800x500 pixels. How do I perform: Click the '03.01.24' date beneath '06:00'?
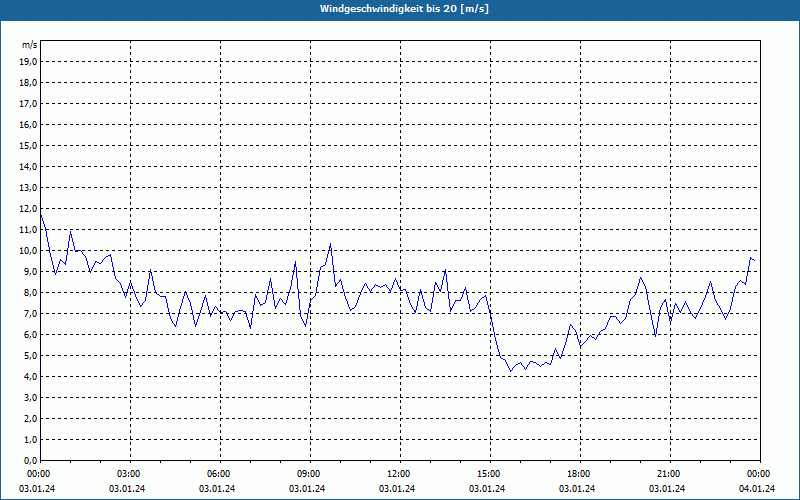217,488
